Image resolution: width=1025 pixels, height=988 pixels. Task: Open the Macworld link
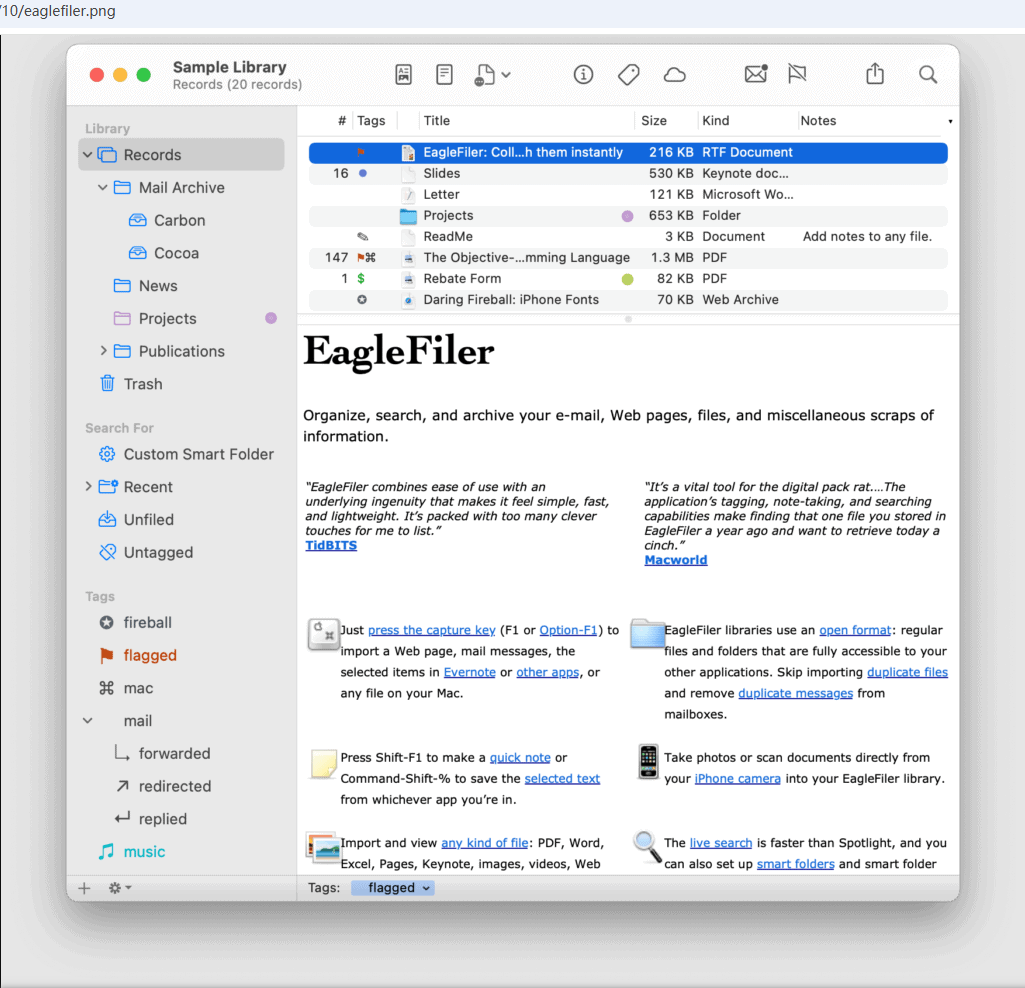tap(675, 560)
